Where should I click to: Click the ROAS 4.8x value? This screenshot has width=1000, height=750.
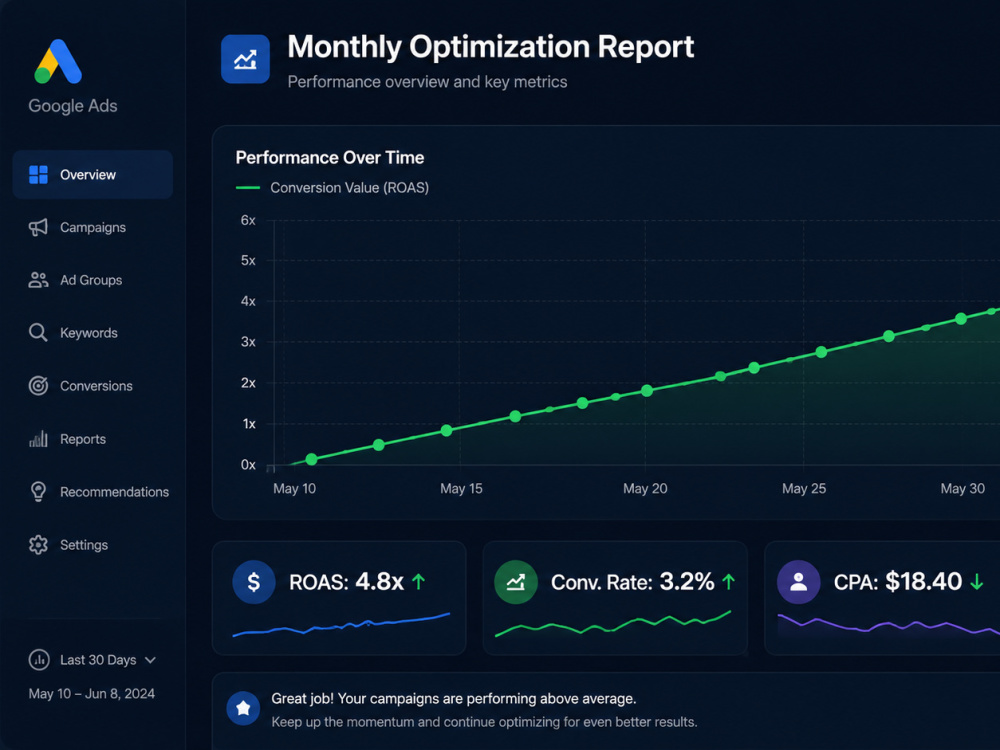[379, 582]
